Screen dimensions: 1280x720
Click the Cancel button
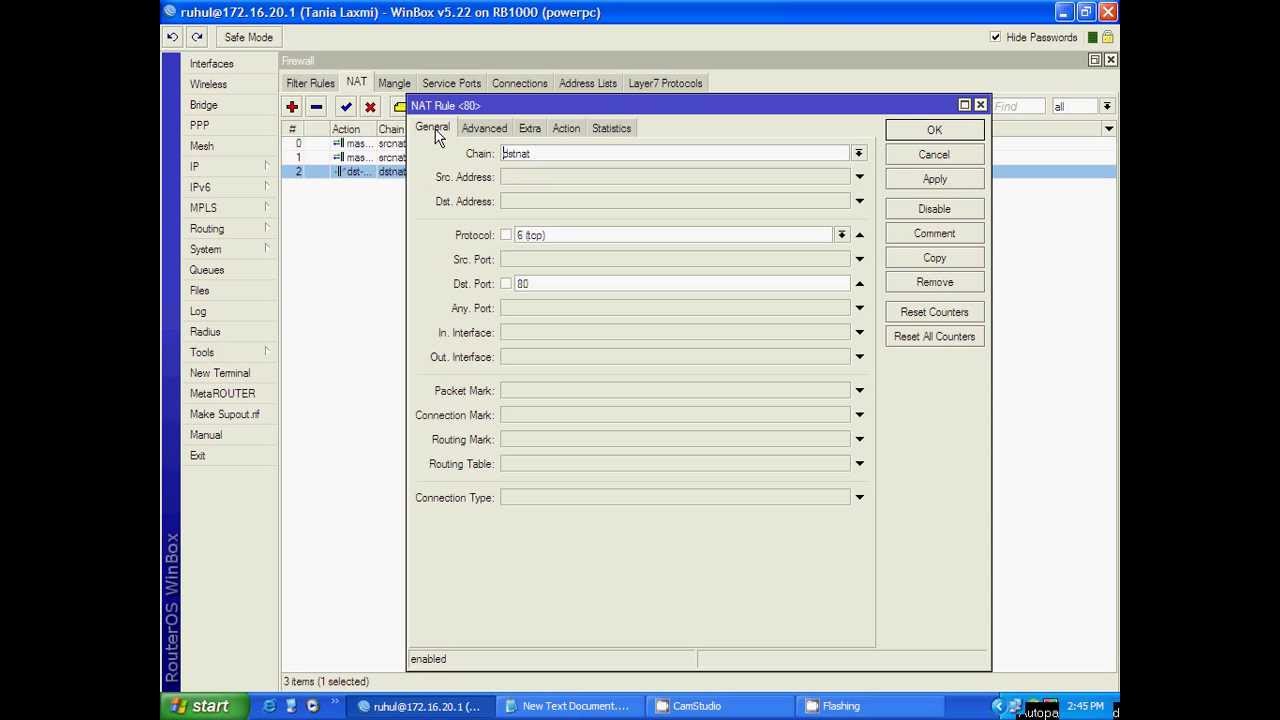pos(934,155)
